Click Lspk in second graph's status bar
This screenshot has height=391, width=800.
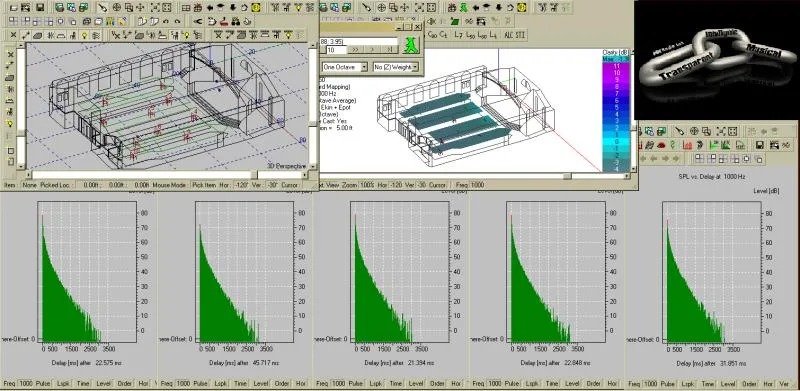pyautogui.click(x=220, y=383)
